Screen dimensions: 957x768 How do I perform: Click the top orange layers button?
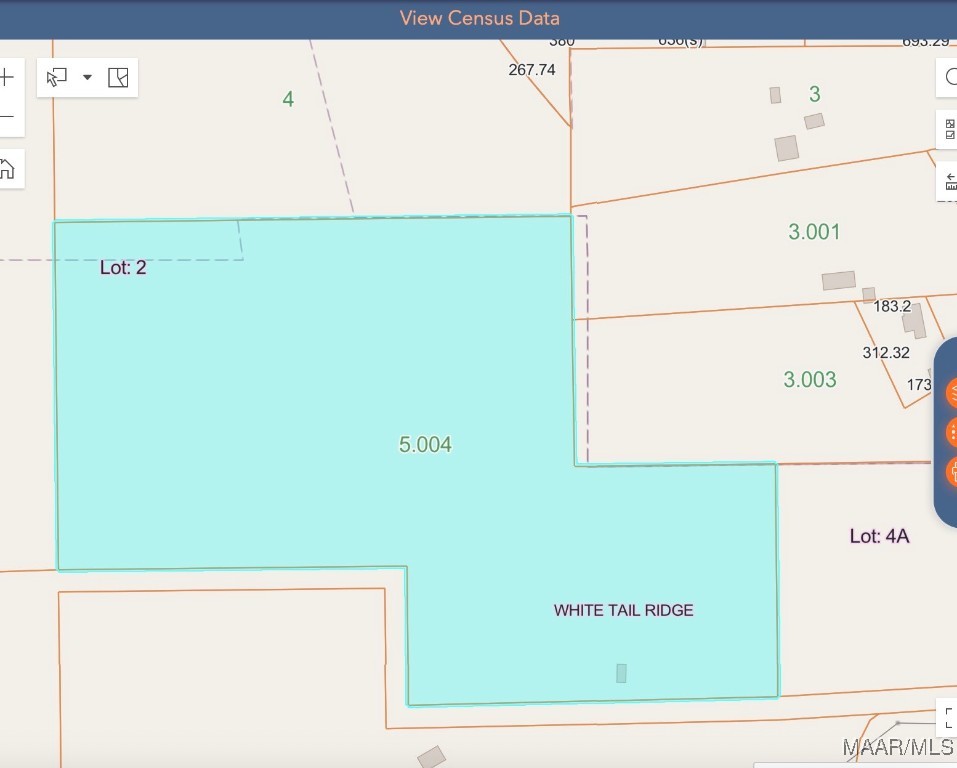pos(951,392)
